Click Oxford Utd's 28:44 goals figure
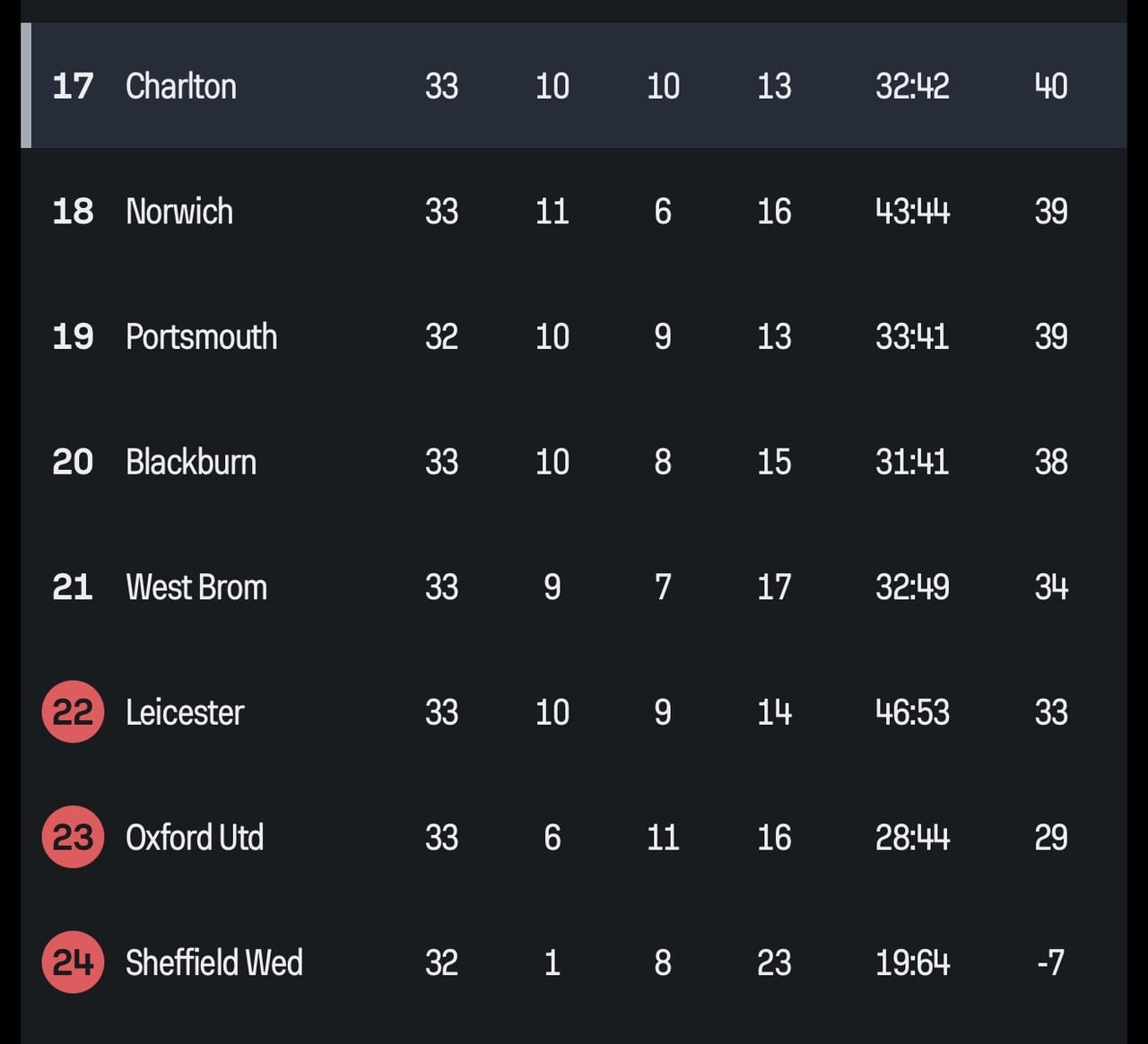 pos(912,838)
